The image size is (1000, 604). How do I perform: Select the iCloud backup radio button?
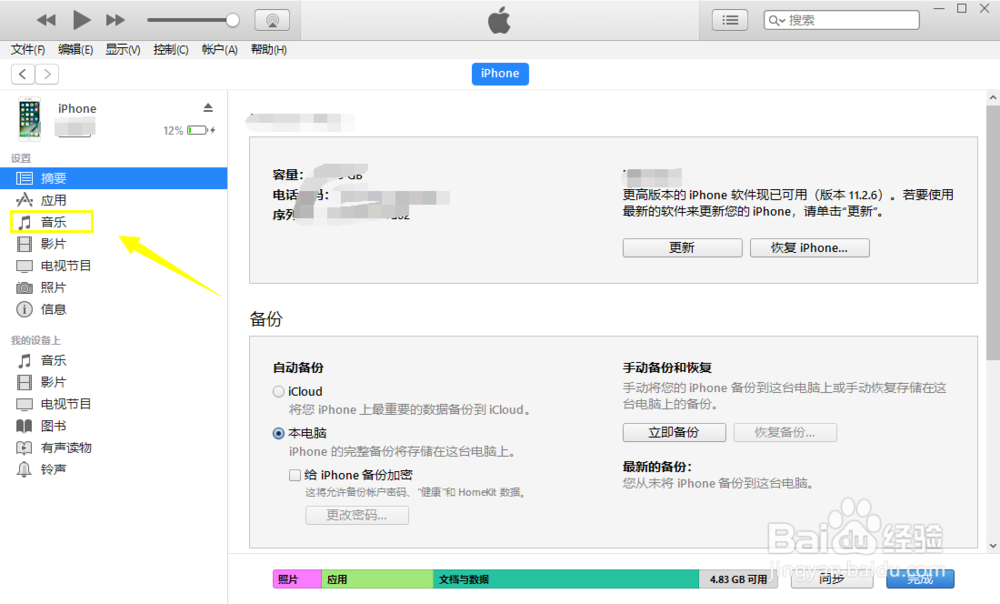point(279,392)
